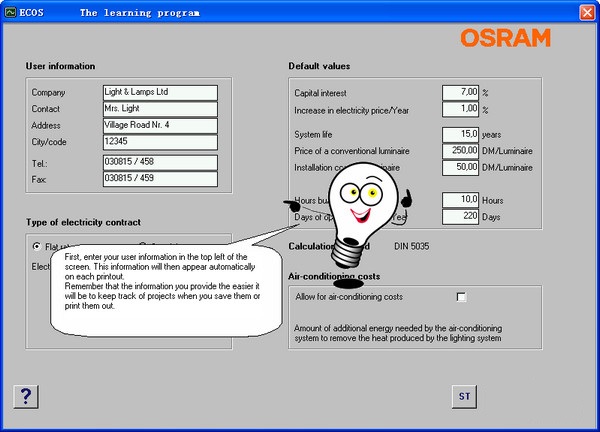Click the User information heading

click(x=60, y=66)
